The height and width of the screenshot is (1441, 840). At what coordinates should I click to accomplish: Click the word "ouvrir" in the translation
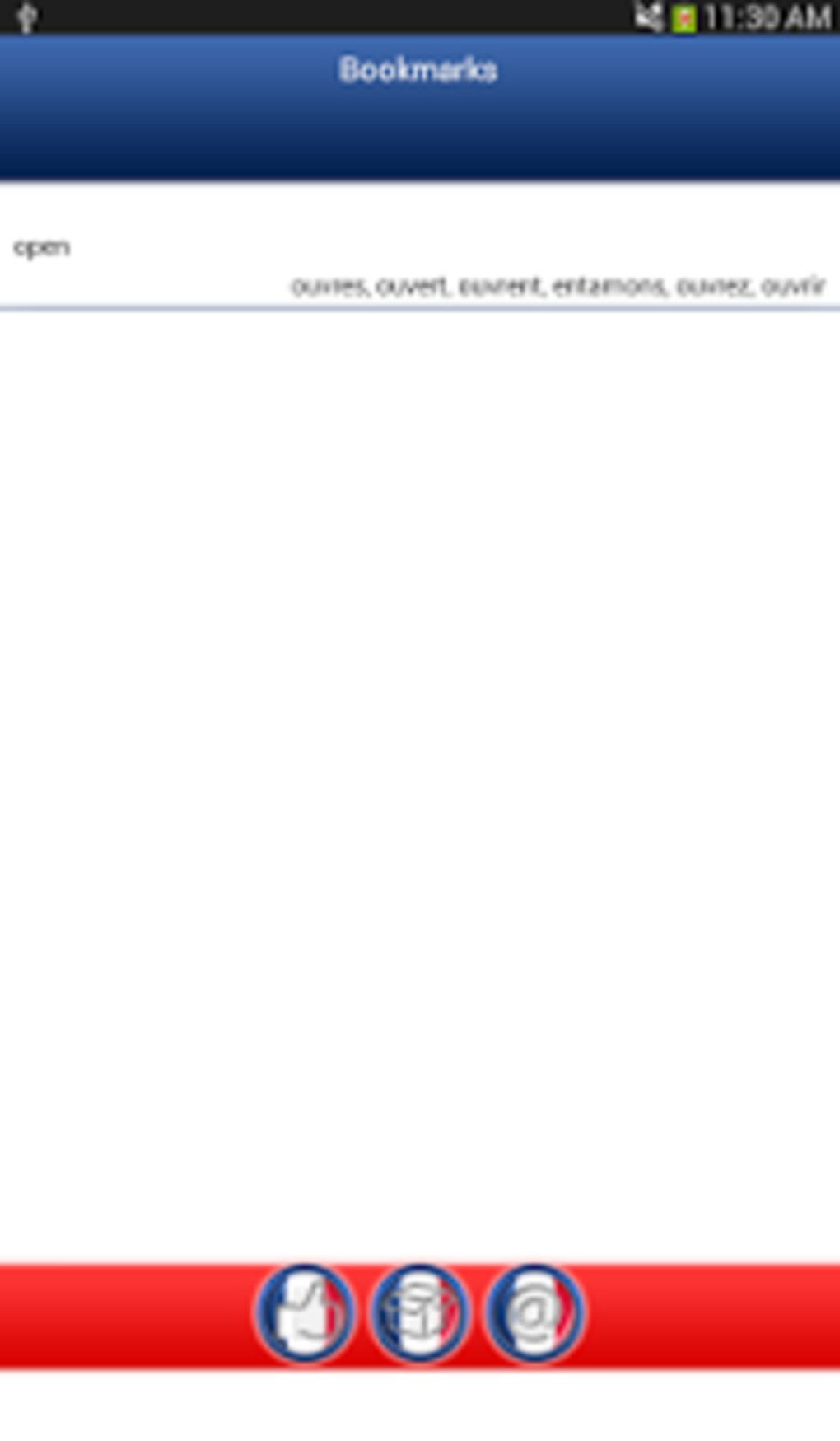[792, 286]
